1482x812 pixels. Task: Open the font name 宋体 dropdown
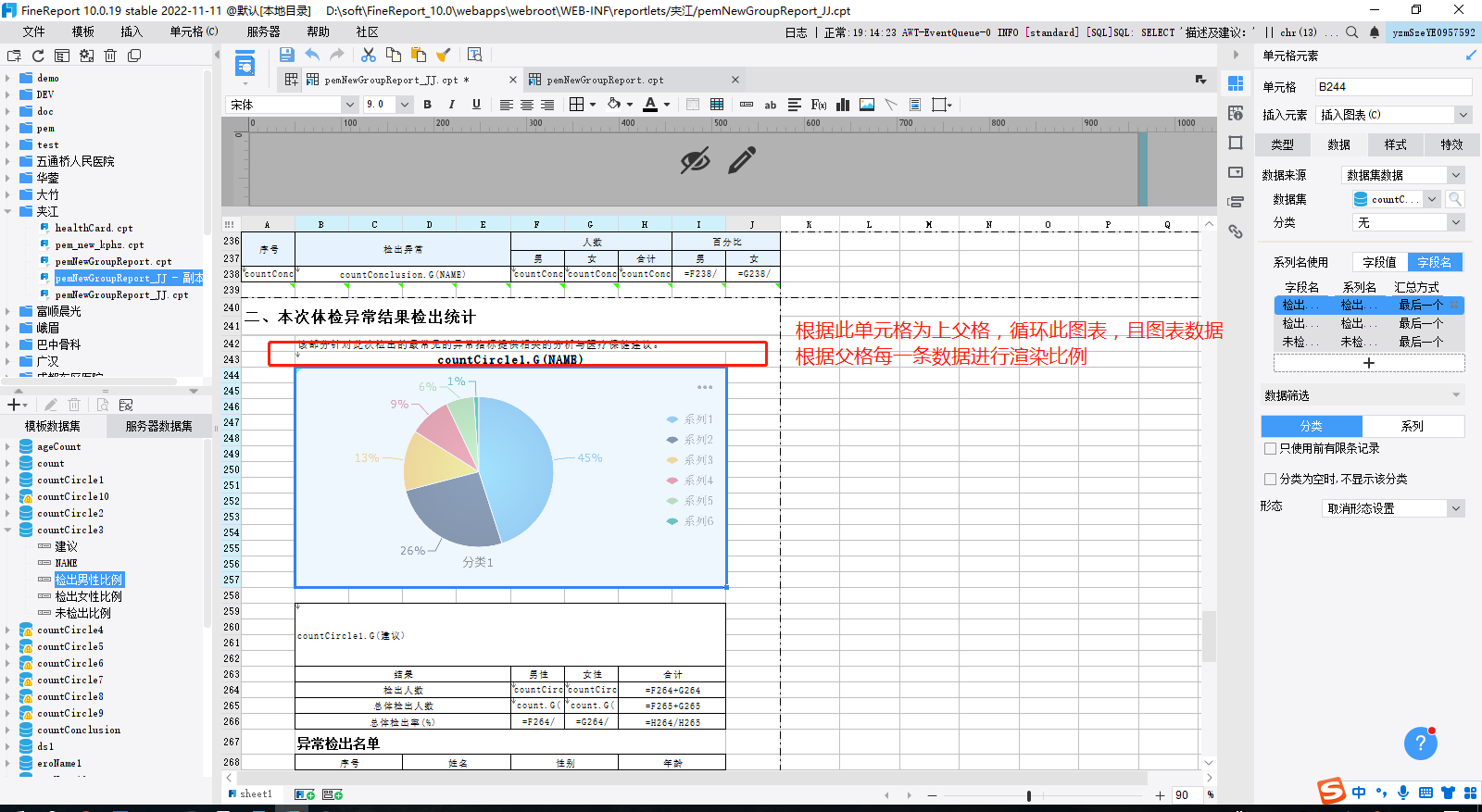350,105
